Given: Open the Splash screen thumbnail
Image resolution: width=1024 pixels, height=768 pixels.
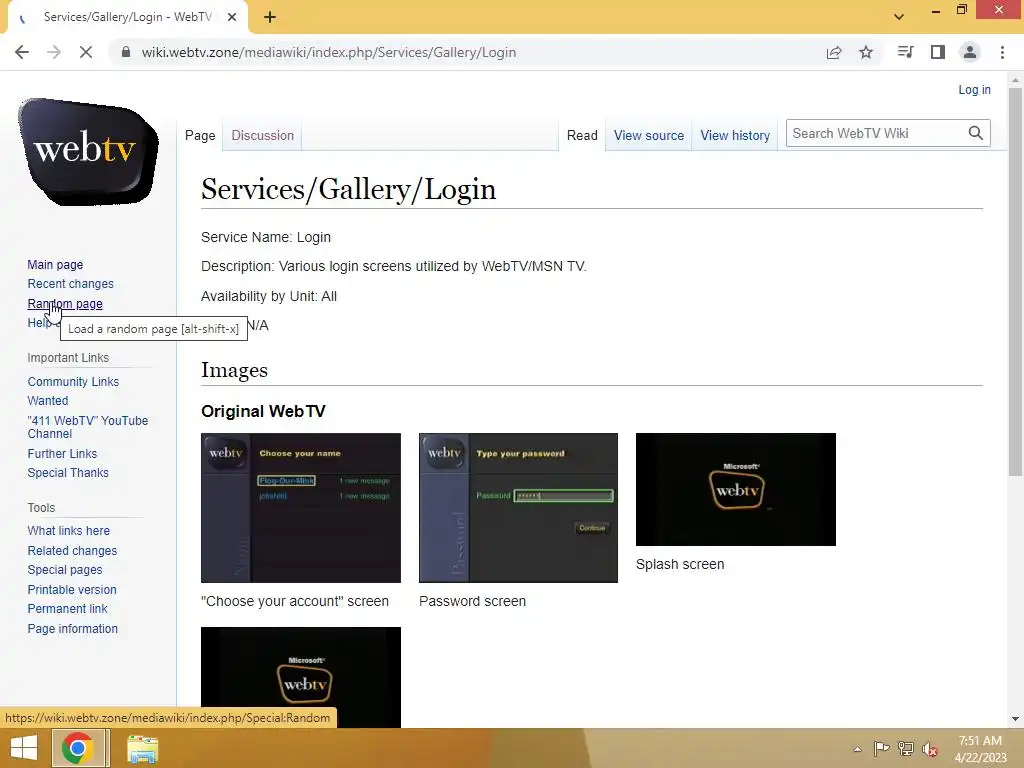Looking at the screenshot, I should click(x=736, y=489).
